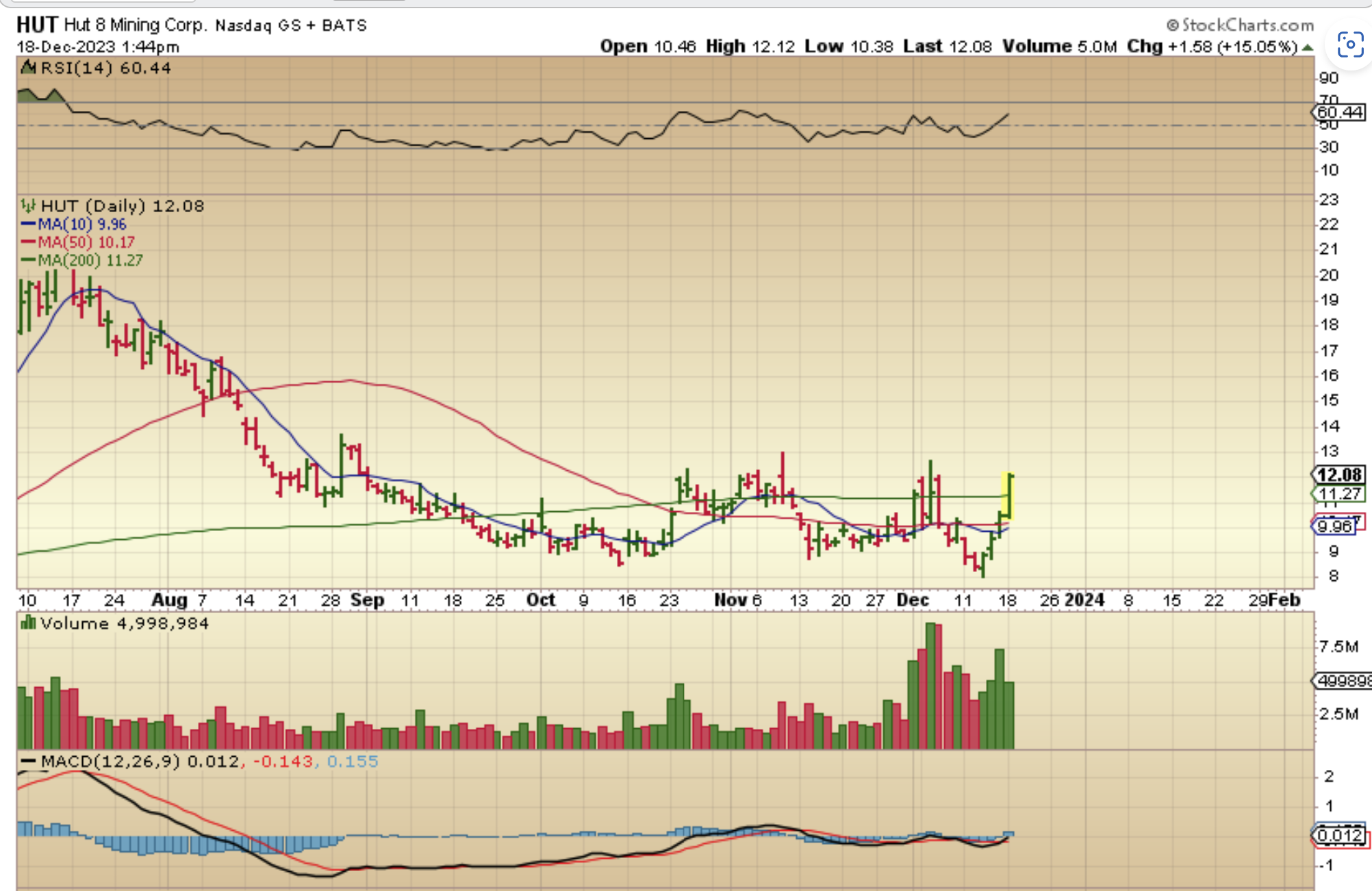Viewport: 1372px width, 891px height.
Task: Click the StockCharts.com copyright watermark
Action: pos(1241,25)
